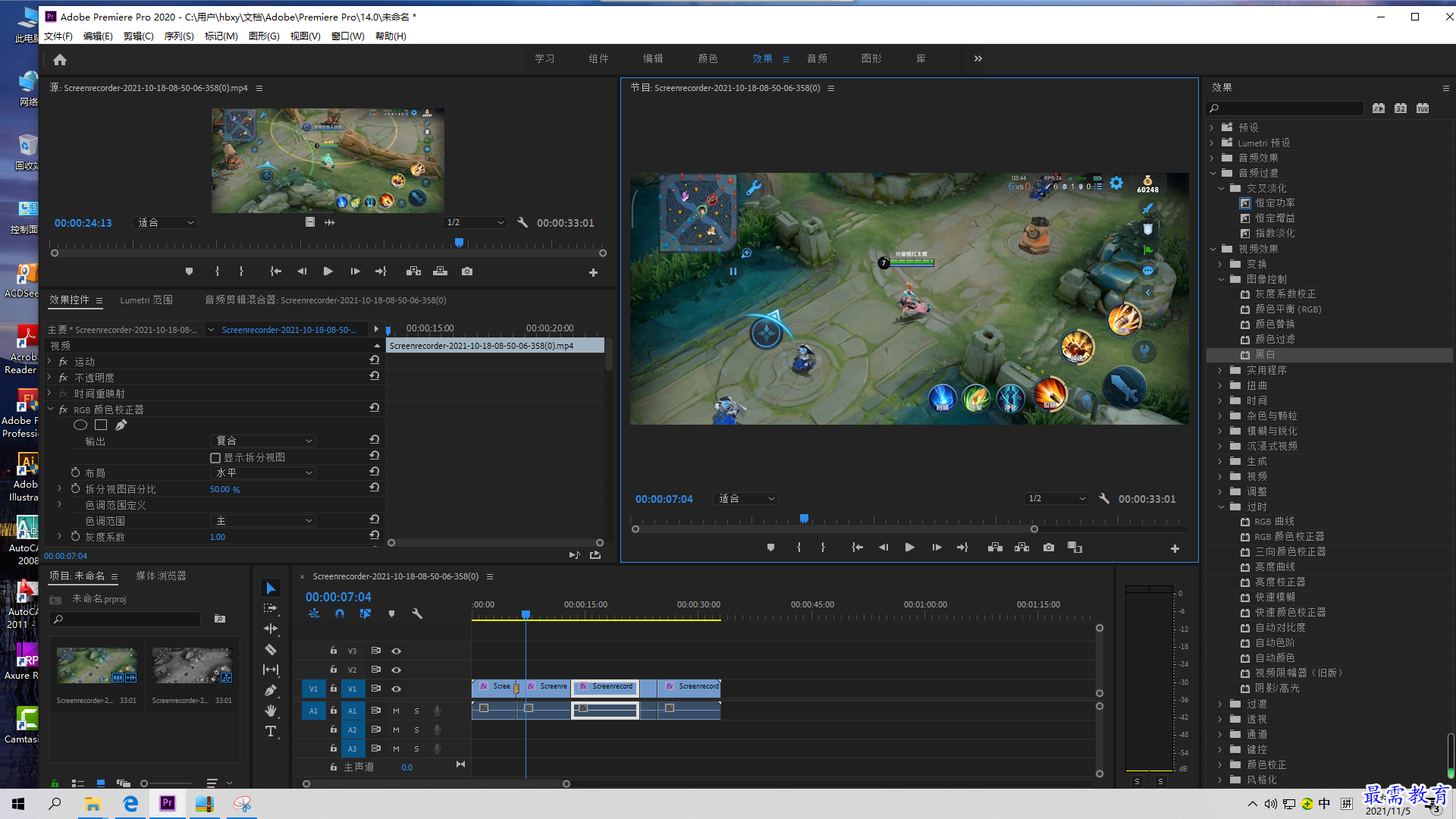Select the Razor tool
The width and height of the screenshot is (1456, 819).
click(x=271, y=649)
